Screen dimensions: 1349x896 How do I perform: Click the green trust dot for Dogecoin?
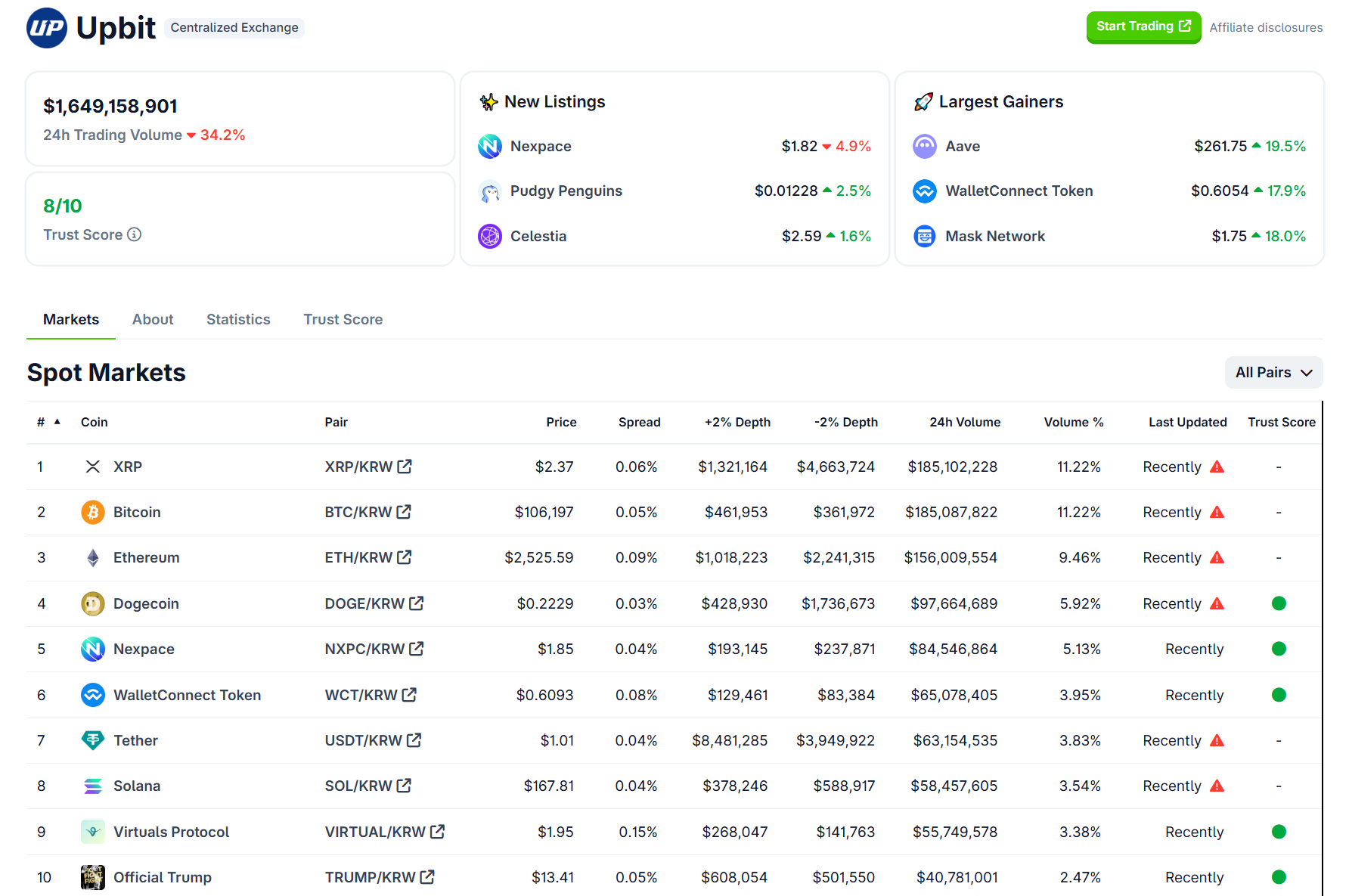1279,603
